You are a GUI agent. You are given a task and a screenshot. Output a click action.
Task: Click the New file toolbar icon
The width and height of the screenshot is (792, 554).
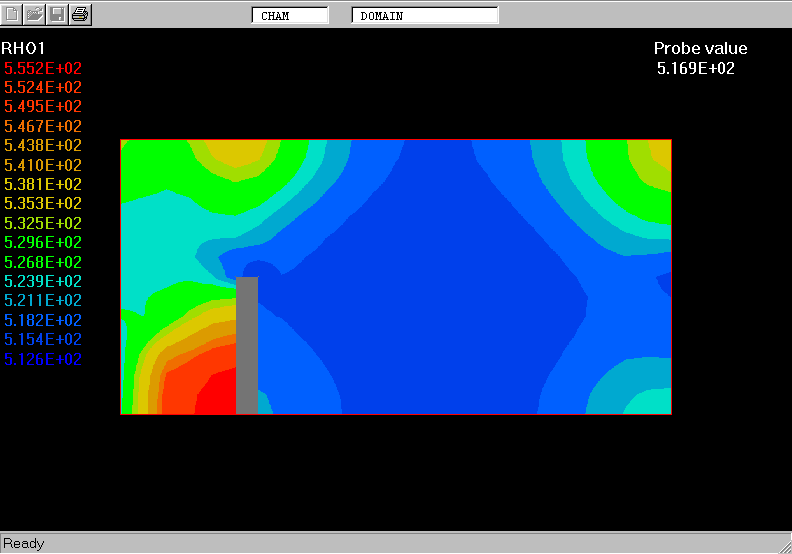(13, 15)
